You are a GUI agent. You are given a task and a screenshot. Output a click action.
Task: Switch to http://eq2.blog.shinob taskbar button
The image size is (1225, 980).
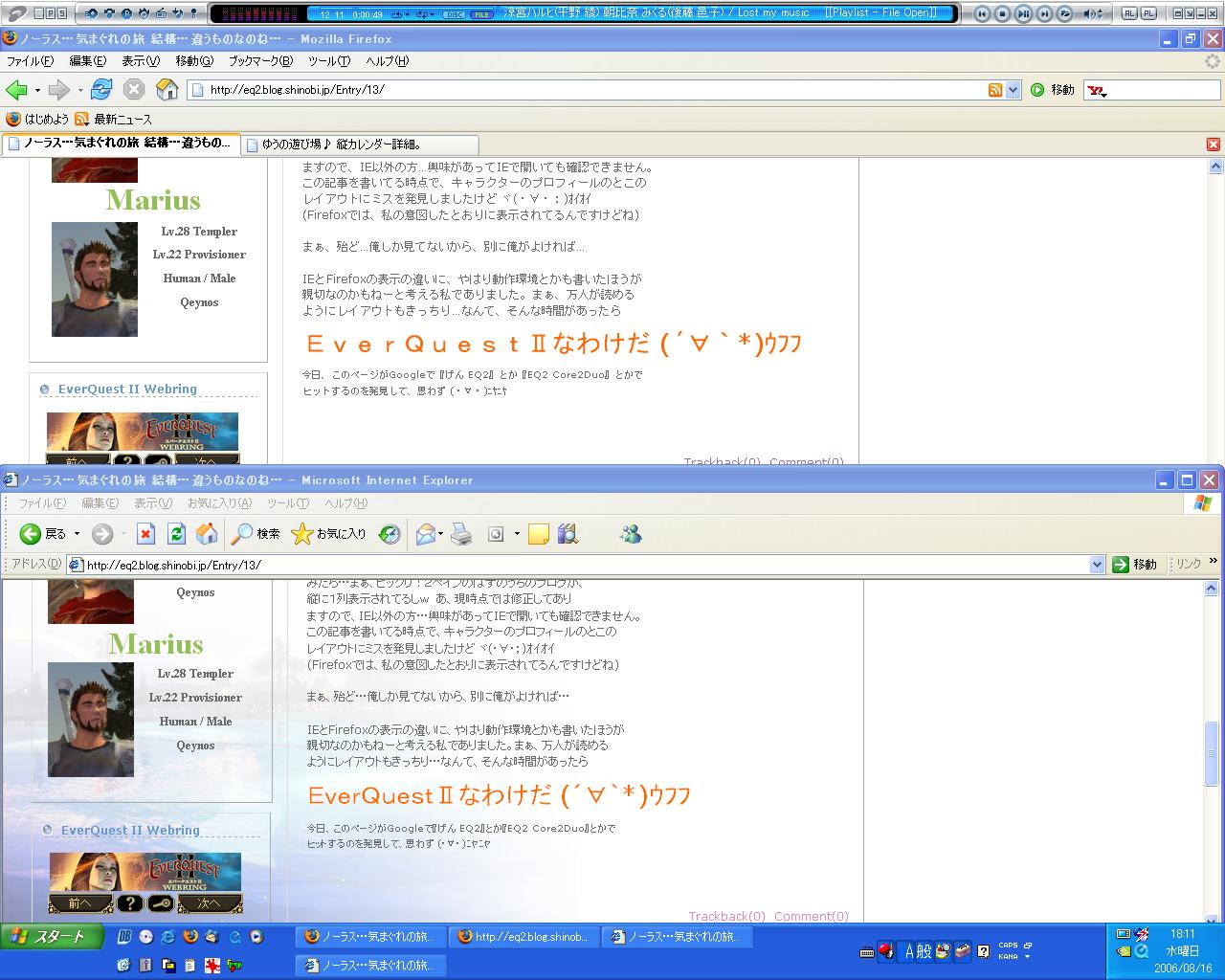pyautogui.click(x=523, y=937)
